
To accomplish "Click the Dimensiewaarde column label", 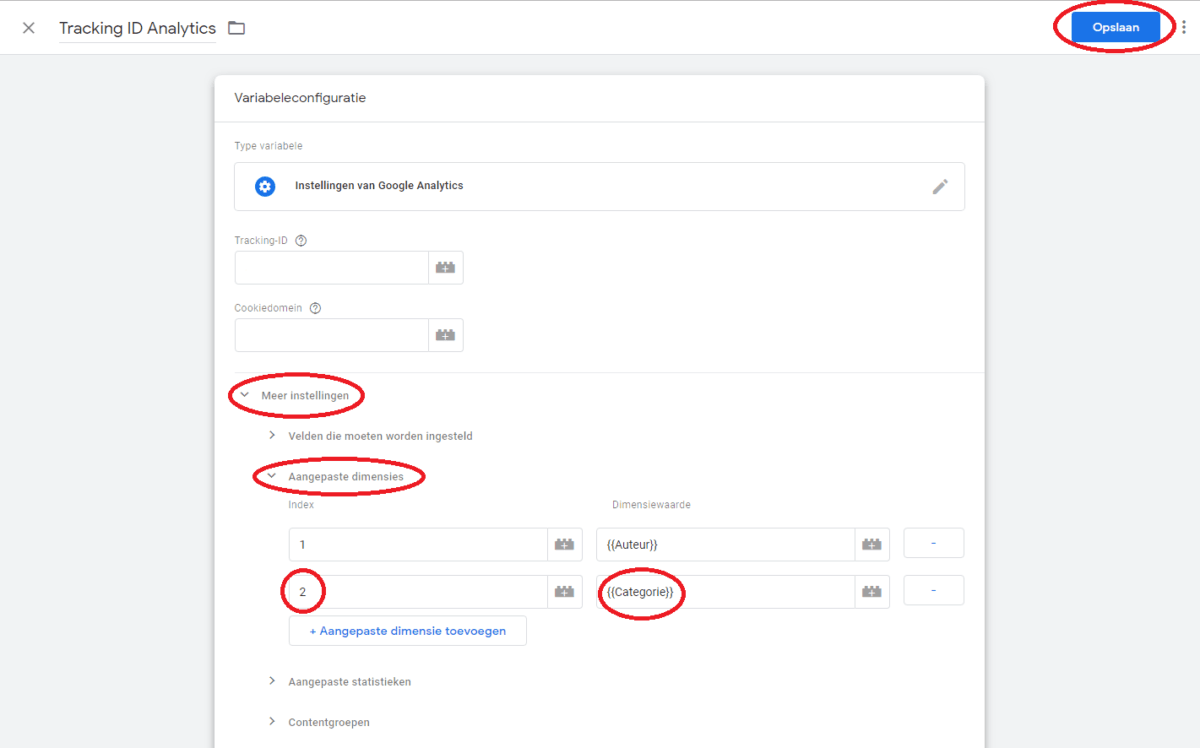I will (651, 505).
